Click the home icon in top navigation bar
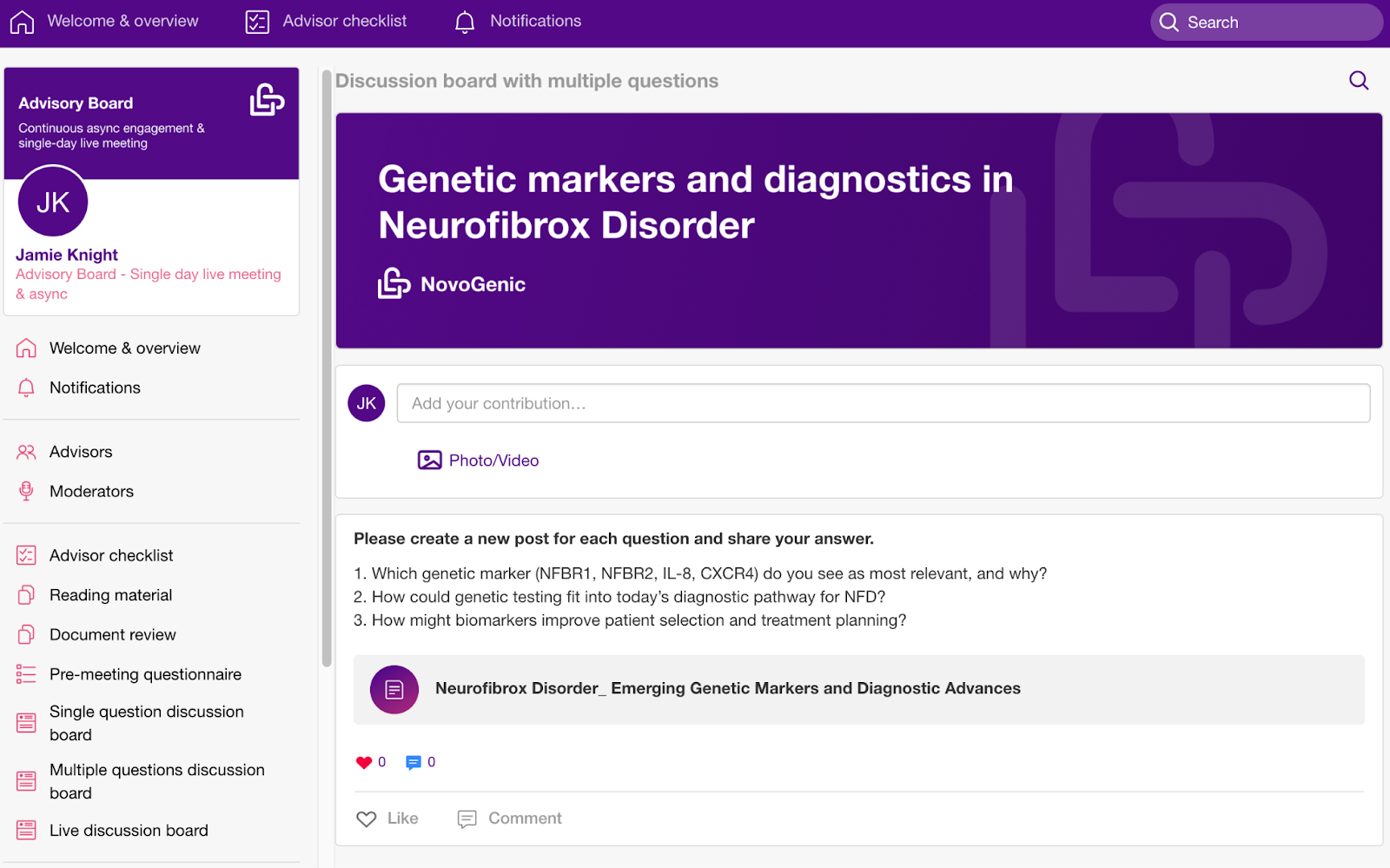The height and width of the screenshot is (868, 1390). pos(23,22)
